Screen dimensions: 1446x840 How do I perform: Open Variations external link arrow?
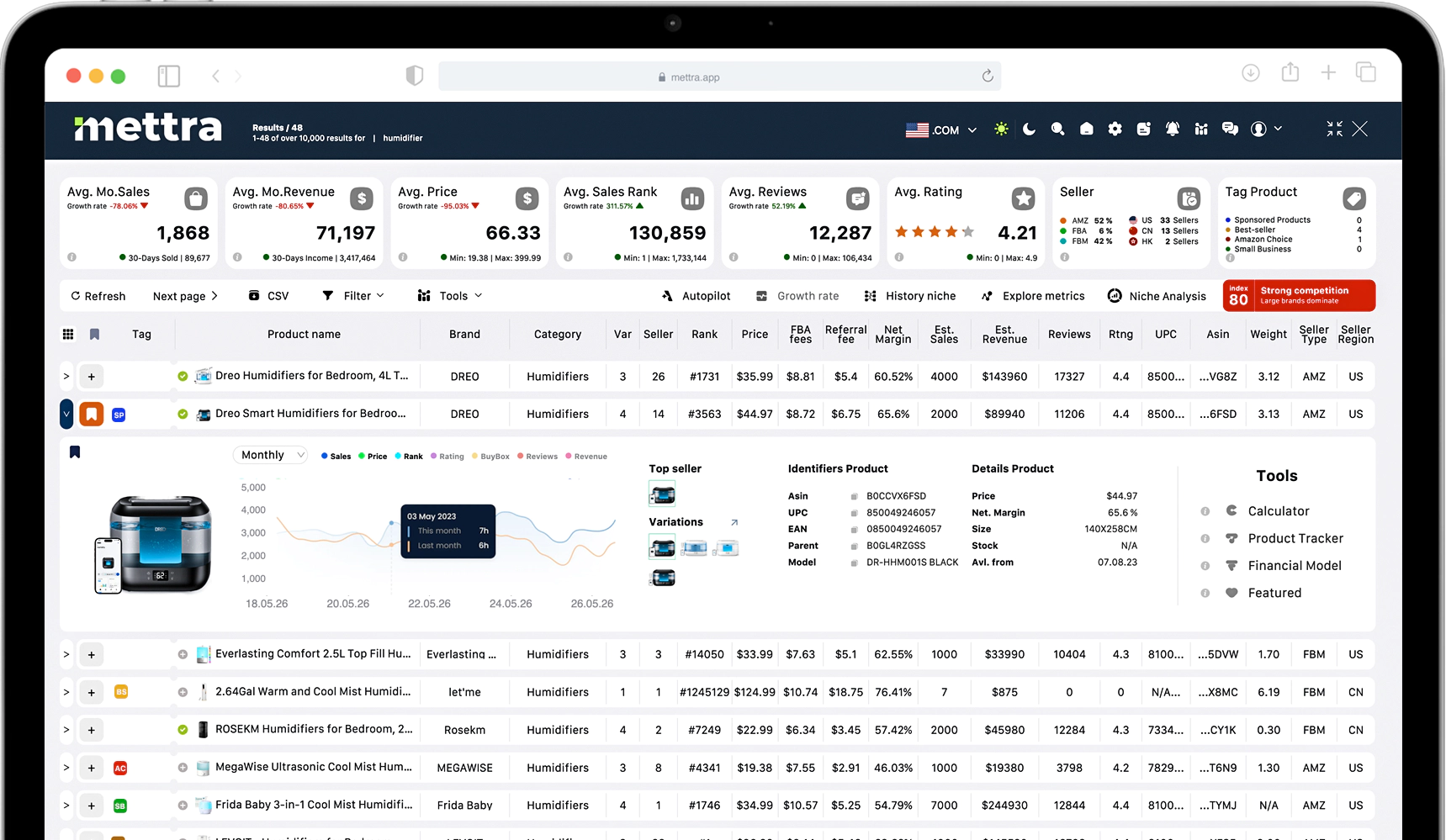point(734,522)
